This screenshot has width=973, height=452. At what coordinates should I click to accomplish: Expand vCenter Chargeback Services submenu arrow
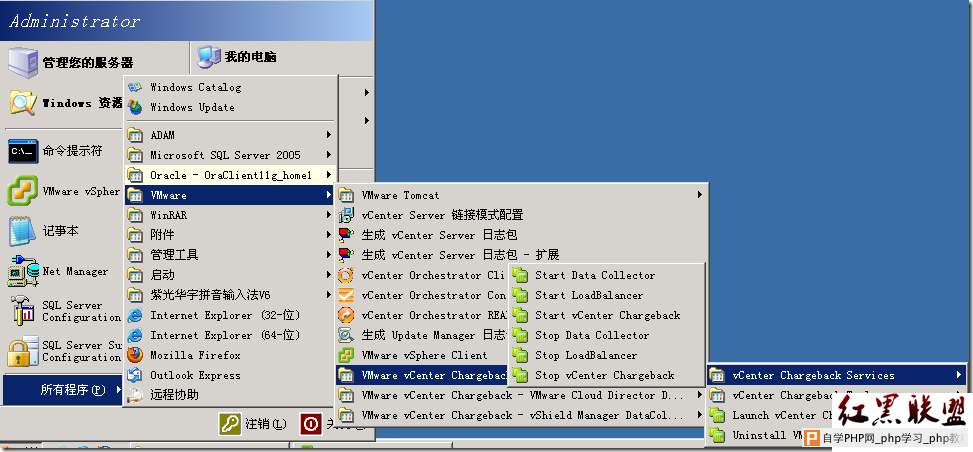coord(959,375)
